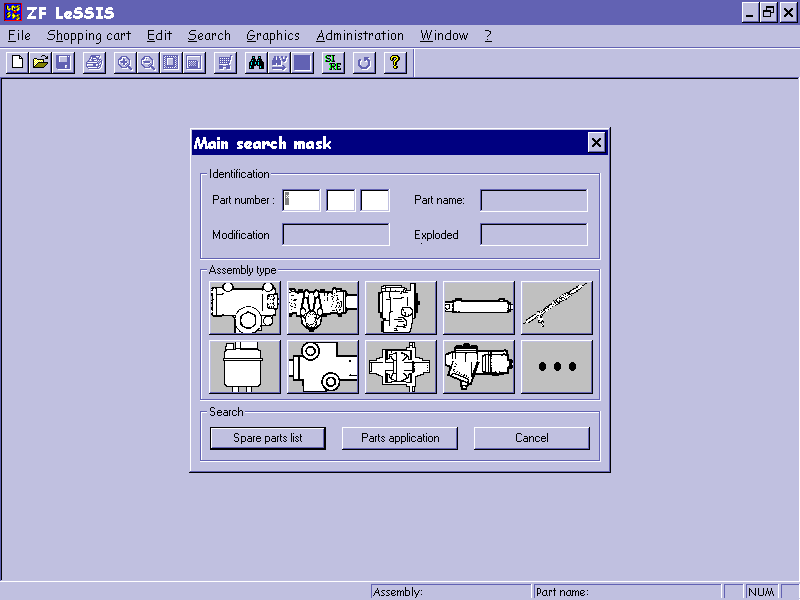Click the arrow icon right of binoculars
The height and width of the screenshot is (600, 800).
tap(279, 63)
